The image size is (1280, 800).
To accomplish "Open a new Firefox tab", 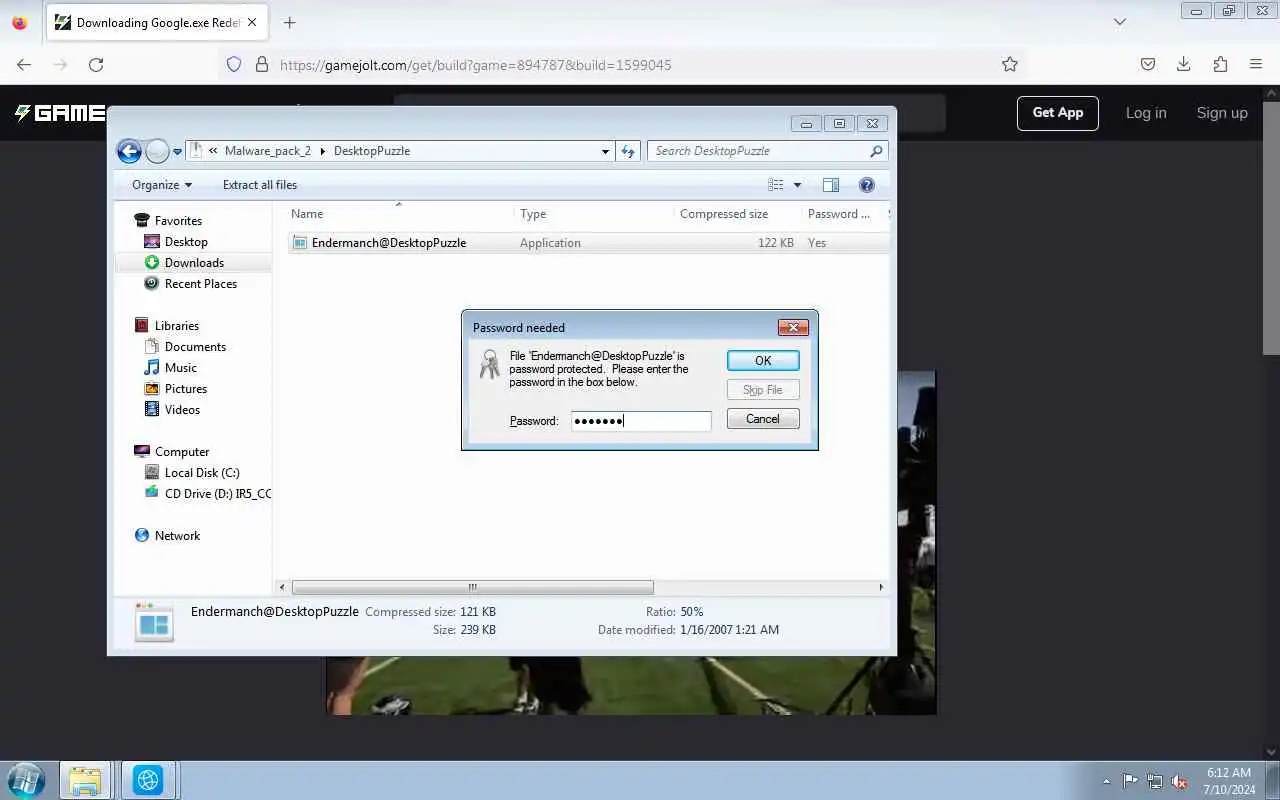I will tap(290, 22).
